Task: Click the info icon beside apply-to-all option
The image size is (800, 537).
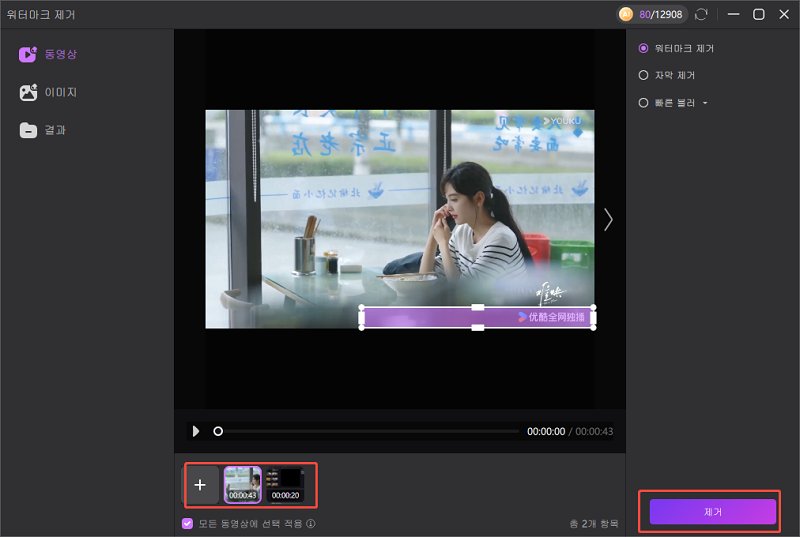Action: [x=311, y=523]
